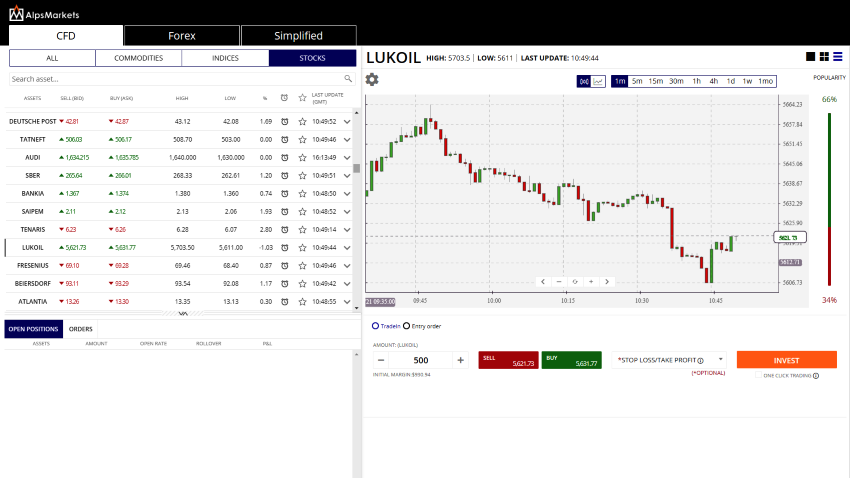This screenshot has height=478, width=850.
Task: Pan chart right arrow
Action: pyautogui.click(x=607, y=281)
